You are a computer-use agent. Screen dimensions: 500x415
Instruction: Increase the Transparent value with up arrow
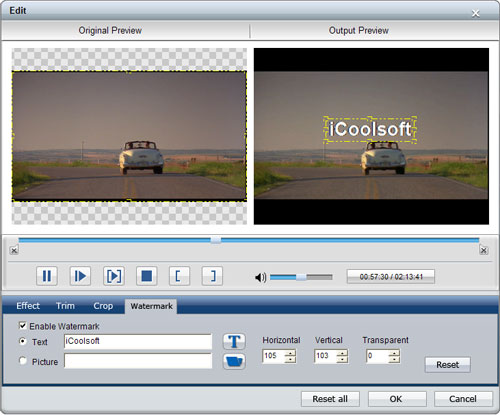394,353
